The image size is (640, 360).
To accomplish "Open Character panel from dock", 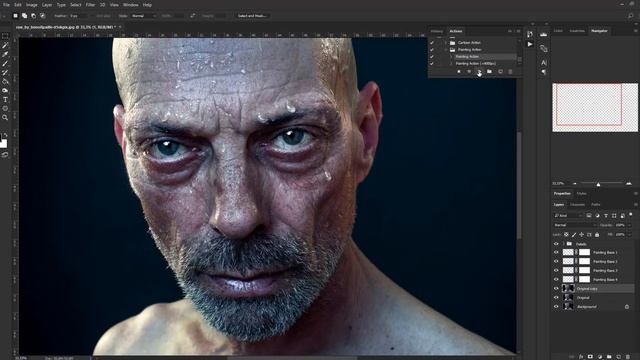I will 544,63.
